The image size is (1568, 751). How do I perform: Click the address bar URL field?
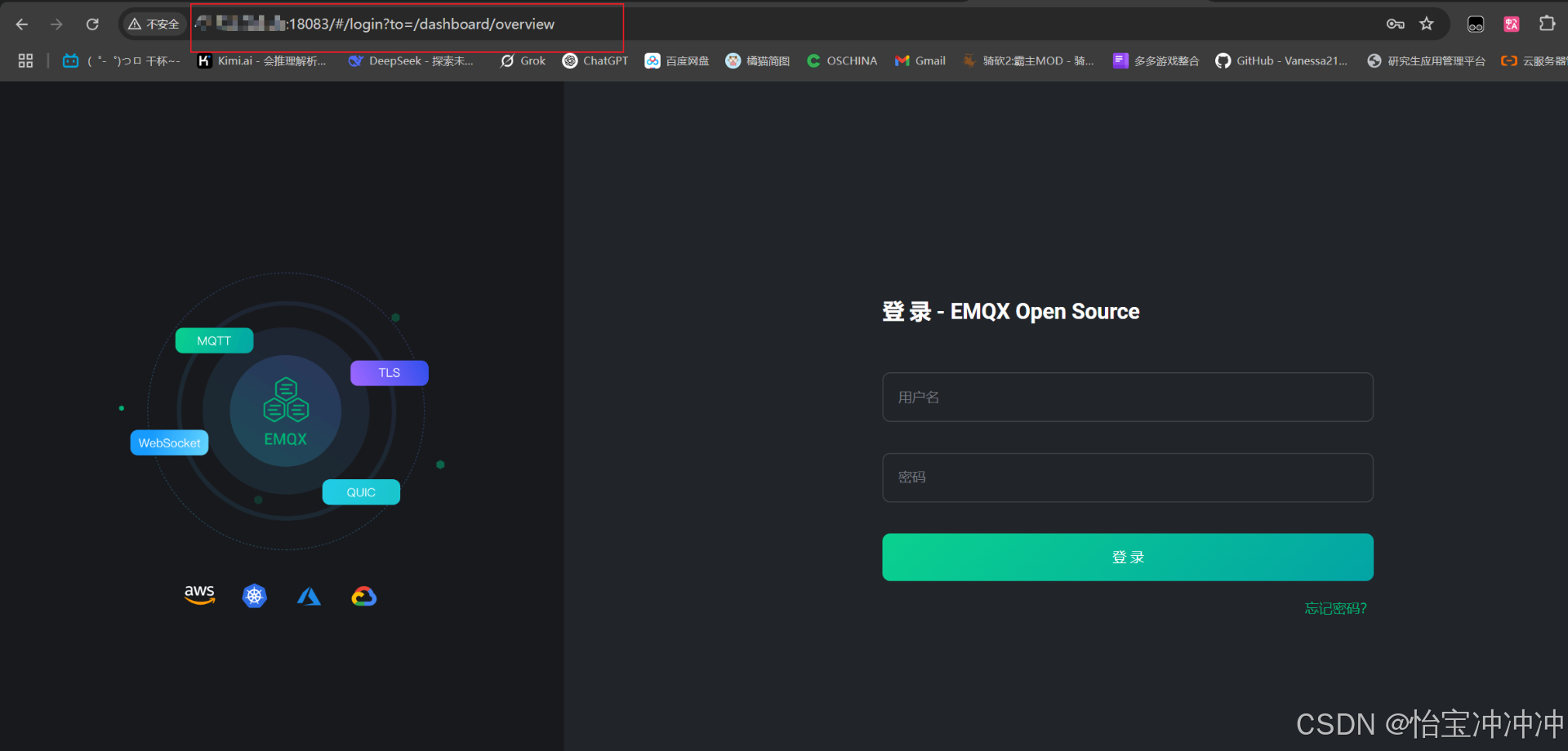(x=784, y=24)
